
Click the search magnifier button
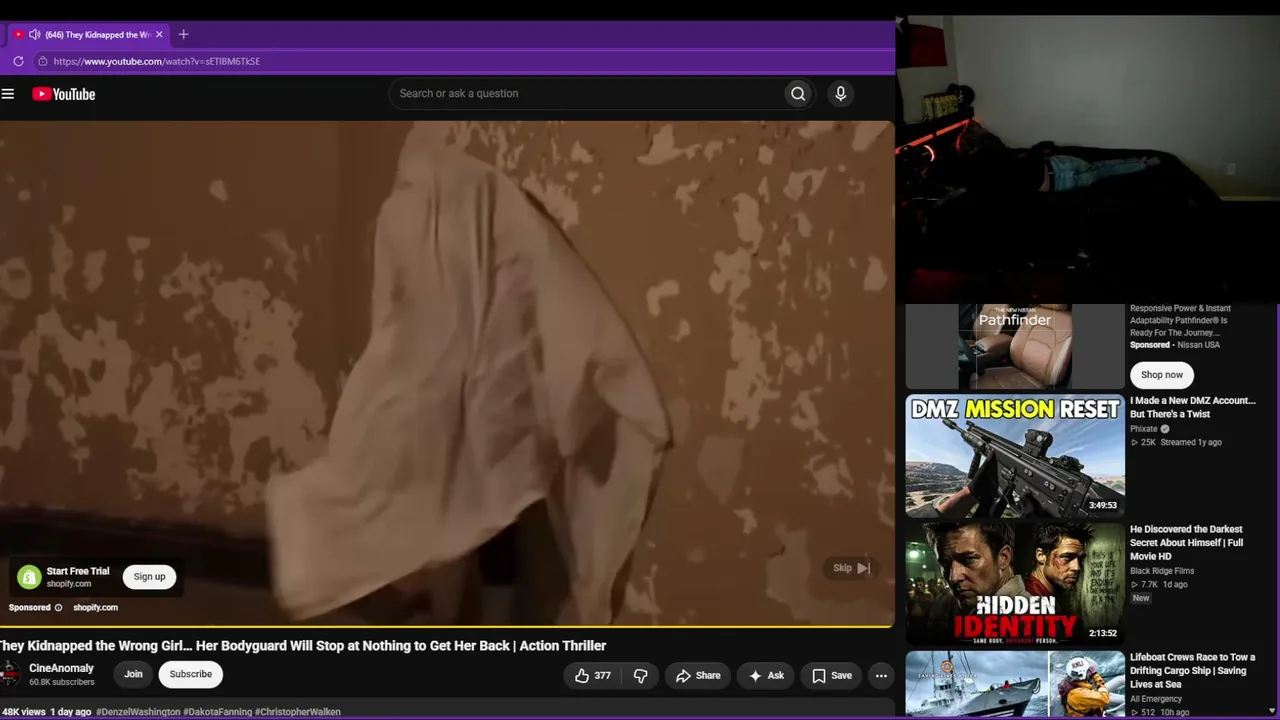(x=798, y=94)
